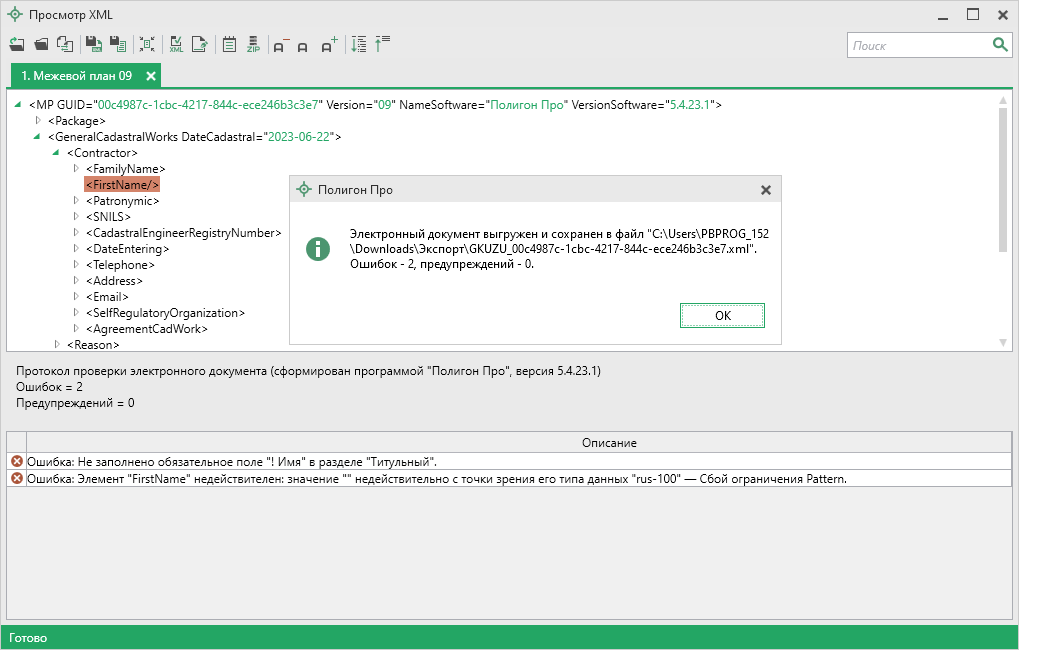Expand the Package tree node

(x=38, y=120)
